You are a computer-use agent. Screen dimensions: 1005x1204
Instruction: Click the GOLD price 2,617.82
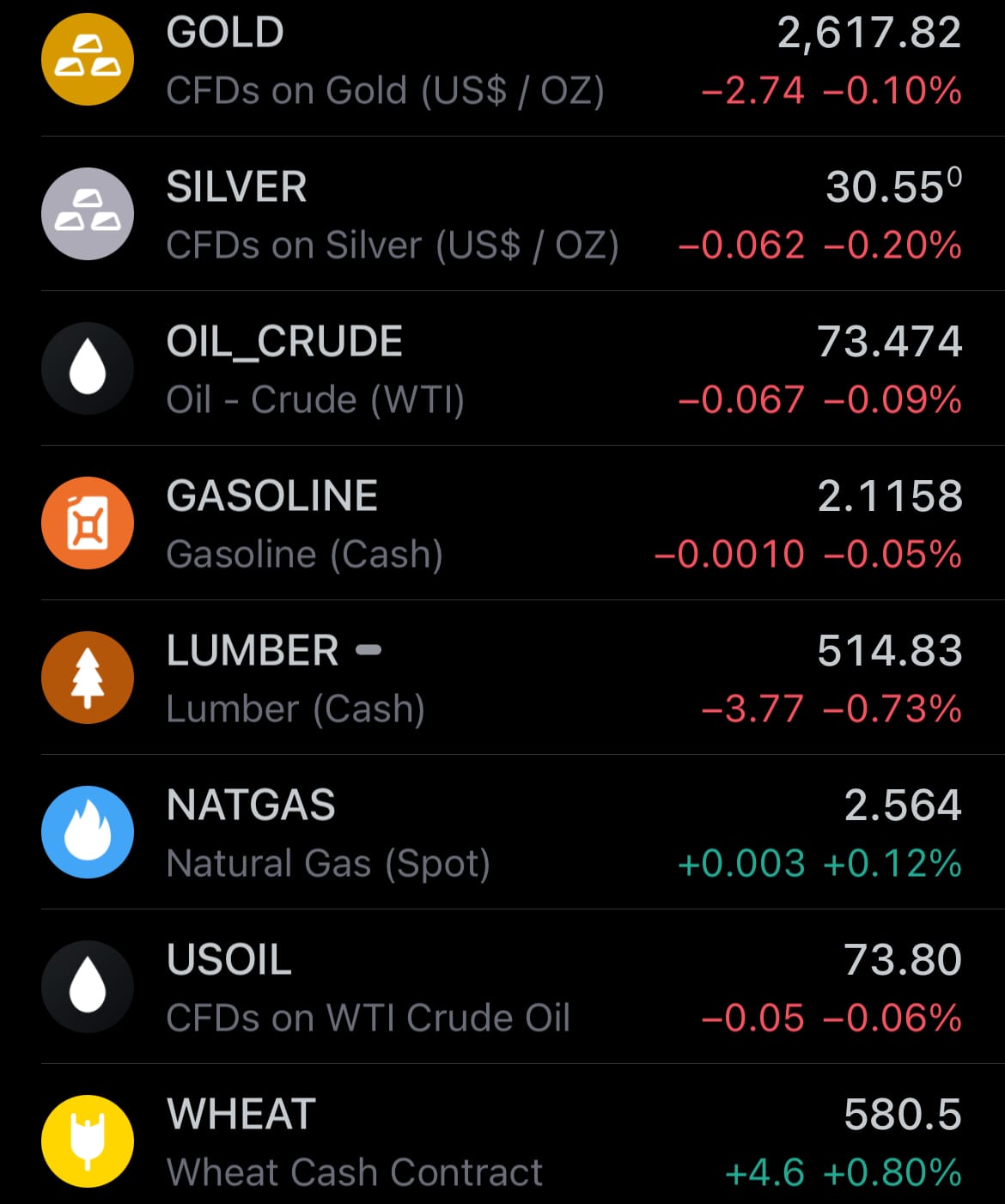click(x=869, y=33)
